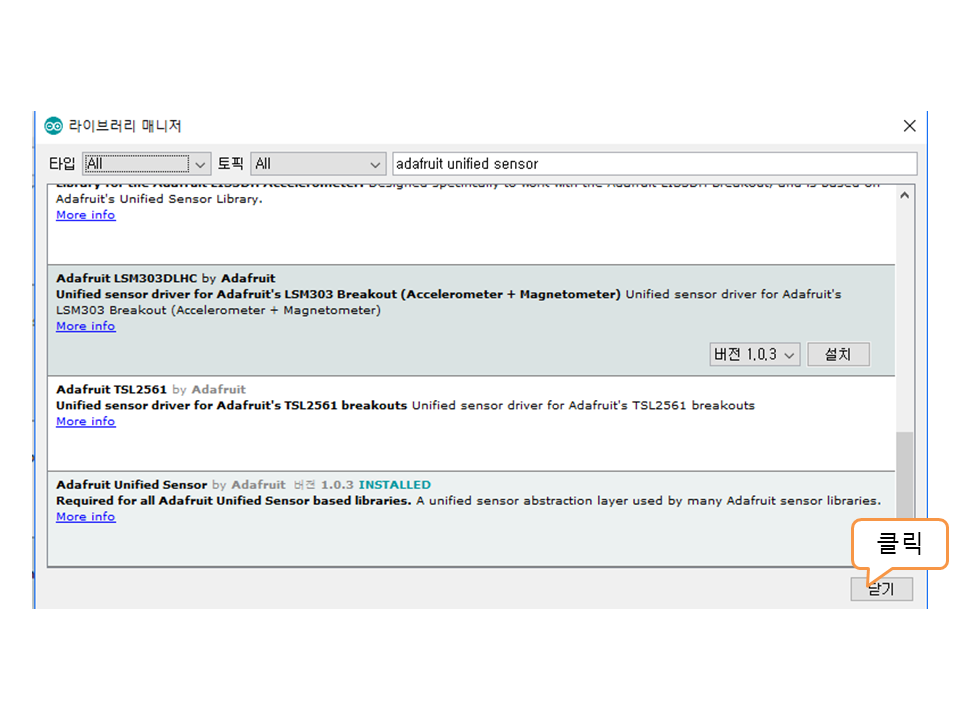The image size is (960, 720).
Task: Expand the 버전 1.0.3 version dropdown
Action: (755, 354)
